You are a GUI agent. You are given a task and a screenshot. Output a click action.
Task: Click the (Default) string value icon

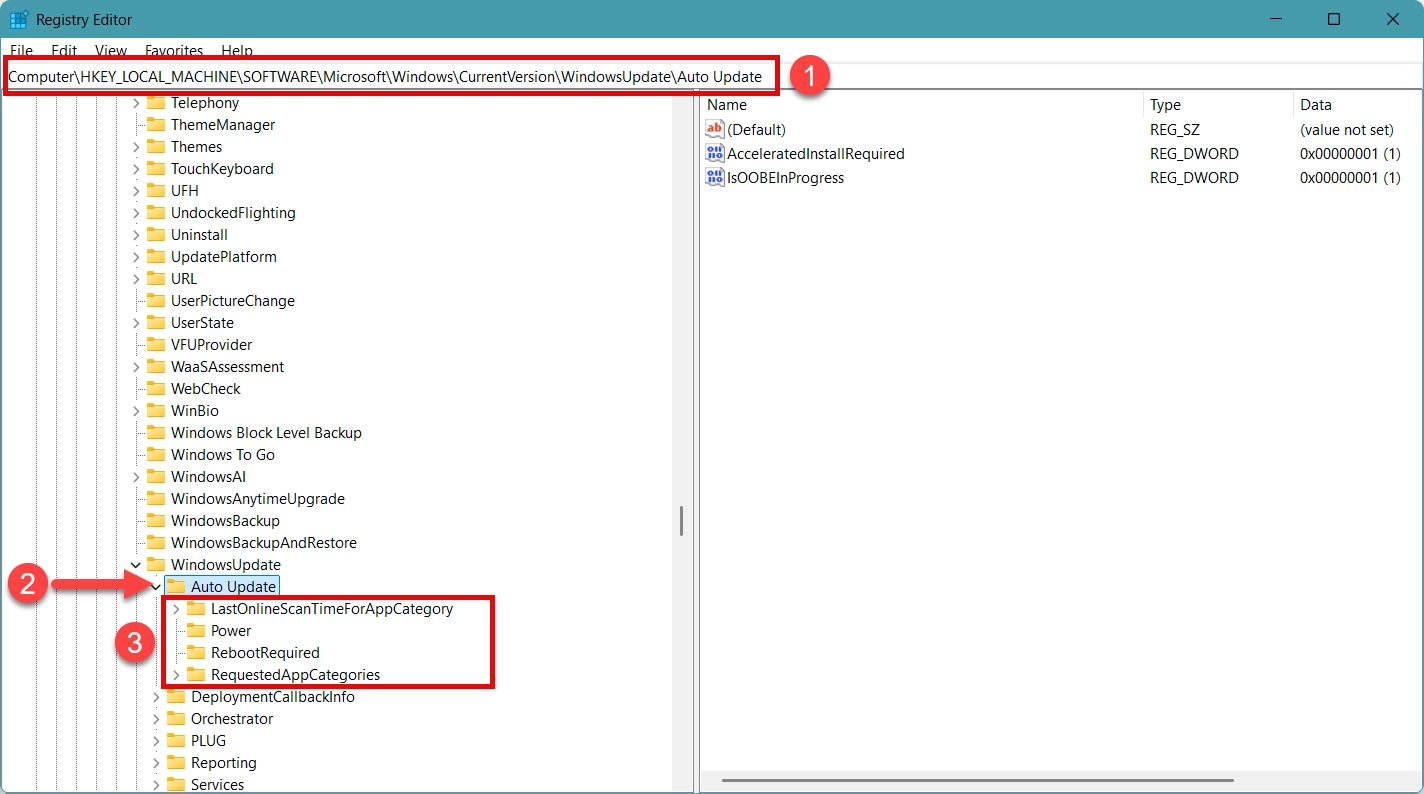[x=715, y=130]
